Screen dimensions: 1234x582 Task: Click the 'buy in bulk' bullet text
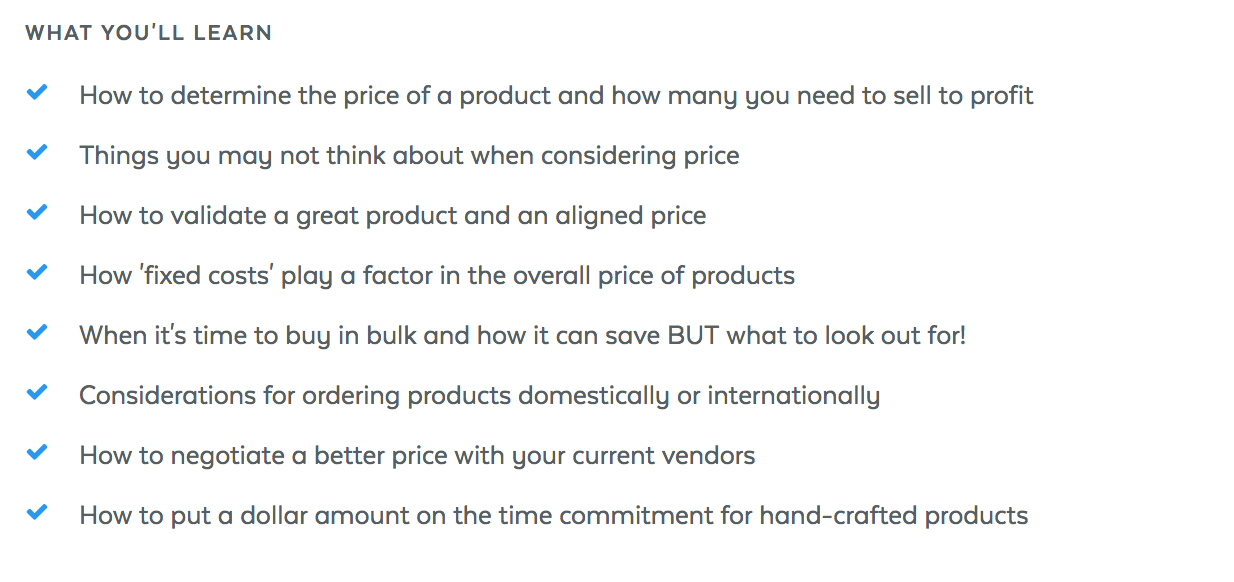pyautogui.click(x=523, y=336)
